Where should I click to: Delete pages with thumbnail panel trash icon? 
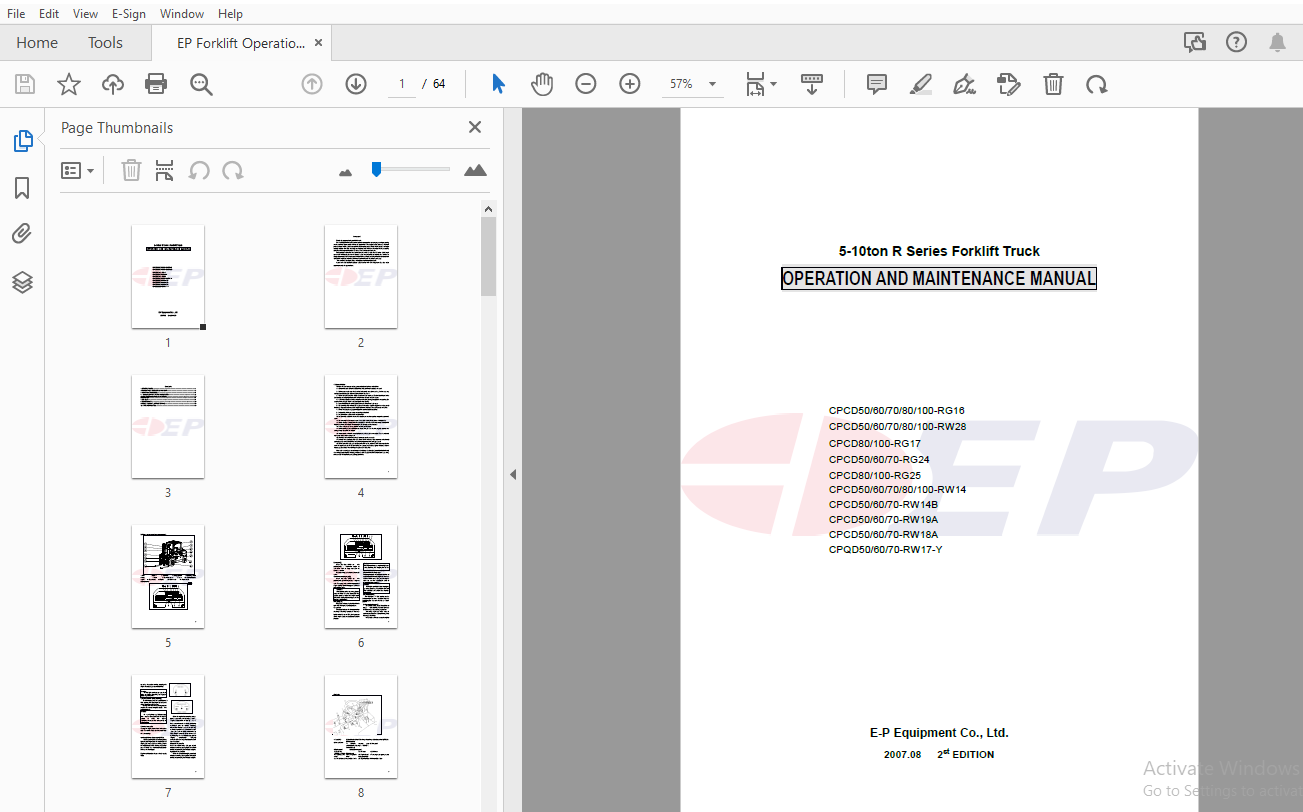131,170
